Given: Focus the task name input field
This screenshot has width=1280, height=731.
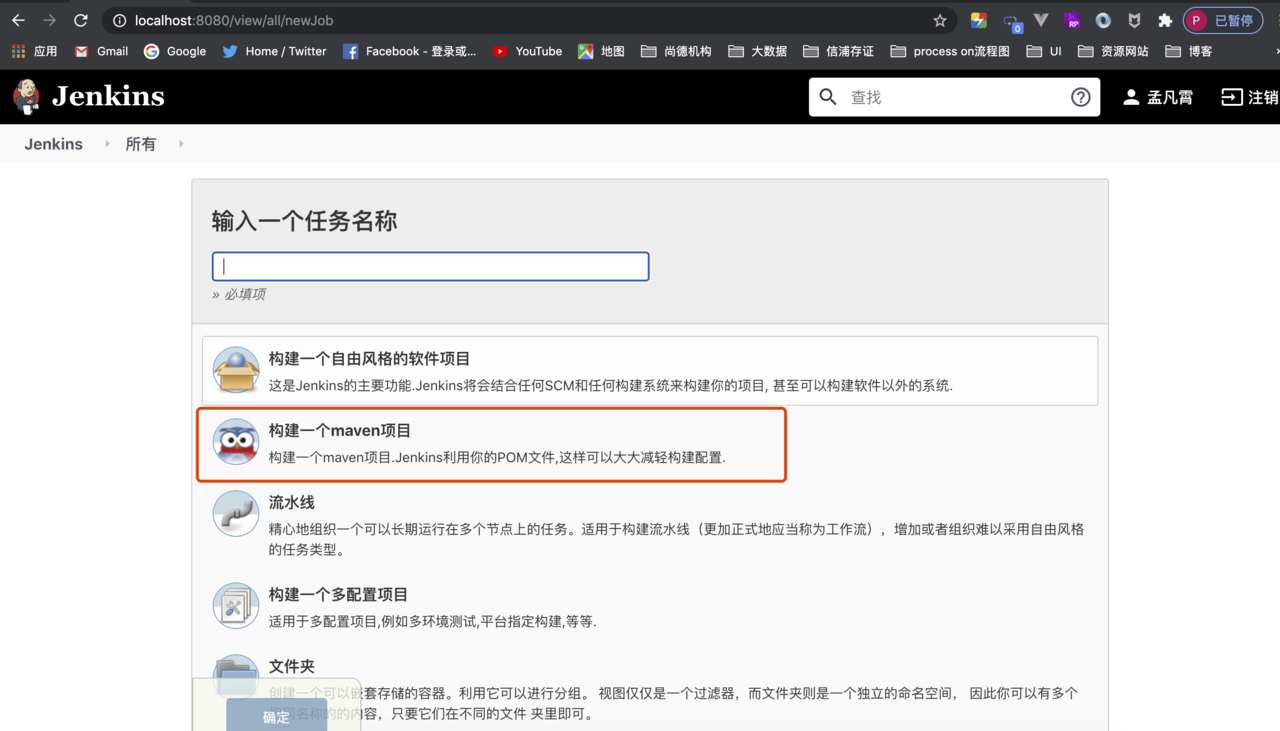Looking at the screenshot, I should (430, 266).
